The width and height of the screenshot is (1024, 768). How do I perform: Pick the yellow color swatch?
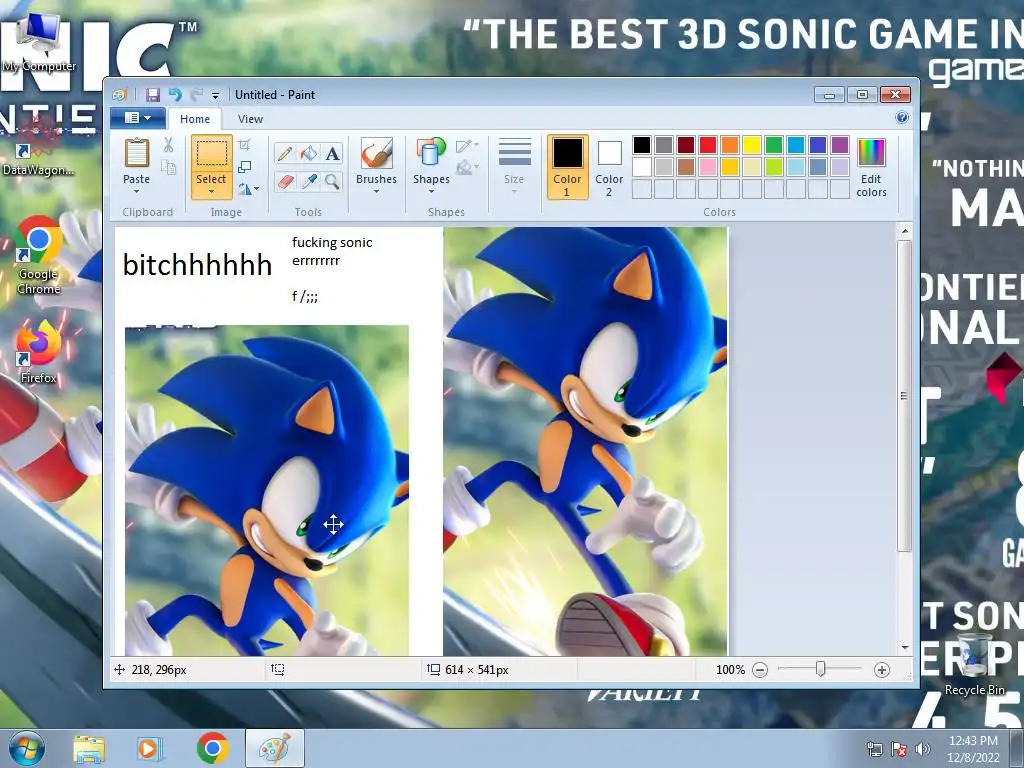[x=752, y=145]
